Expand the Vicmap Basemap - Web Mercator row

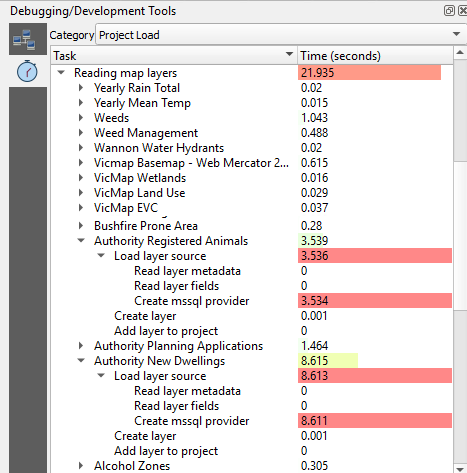pyautogui.click(x=81, y=163)
